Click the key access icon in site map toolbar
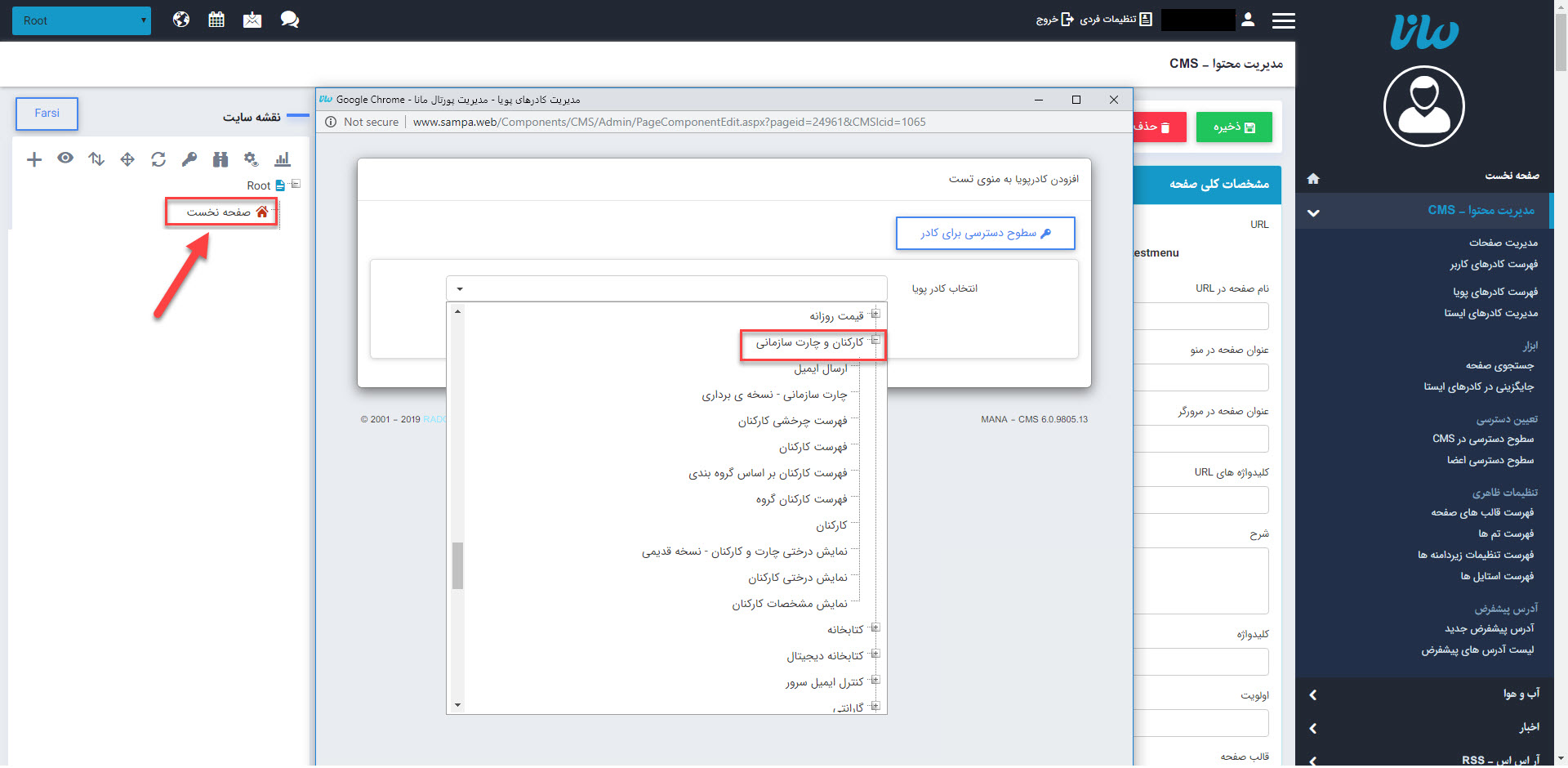This screenshot has width=1568, height=768. [189, 159]
